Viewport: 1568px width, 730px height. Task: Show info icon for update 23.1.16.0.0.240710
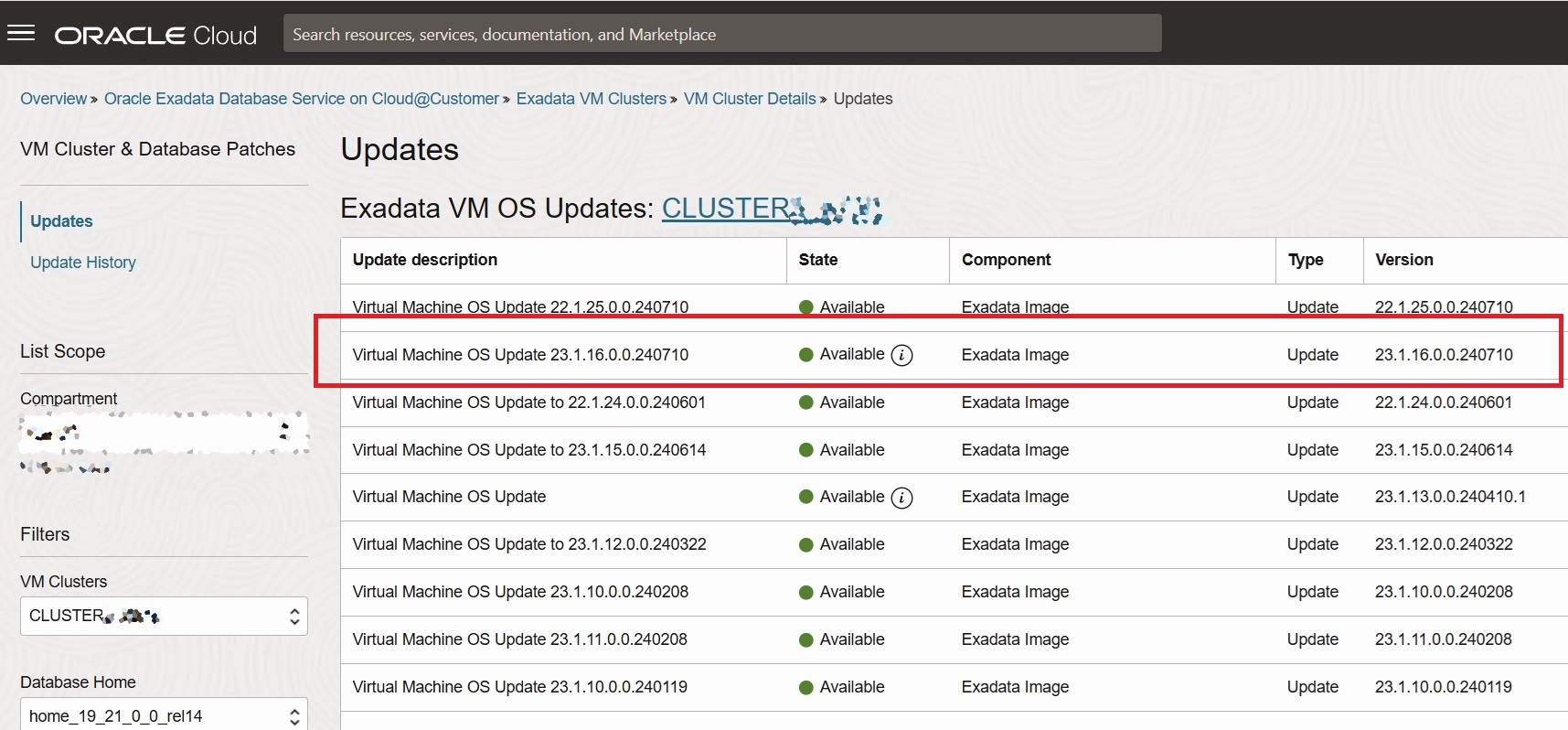901,355
